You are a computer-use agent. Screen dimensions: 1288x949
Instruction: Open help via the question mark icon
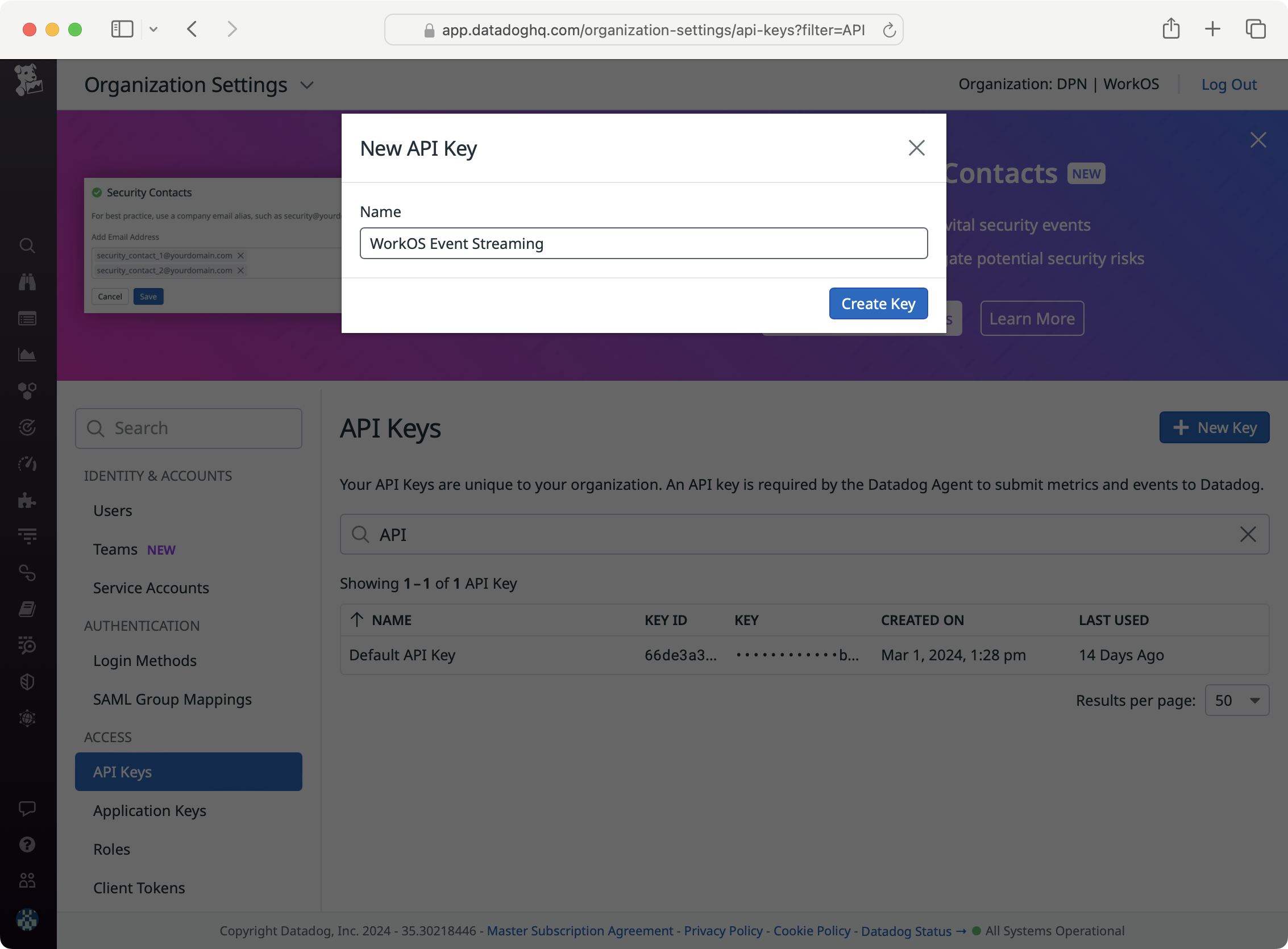(27, 844)
